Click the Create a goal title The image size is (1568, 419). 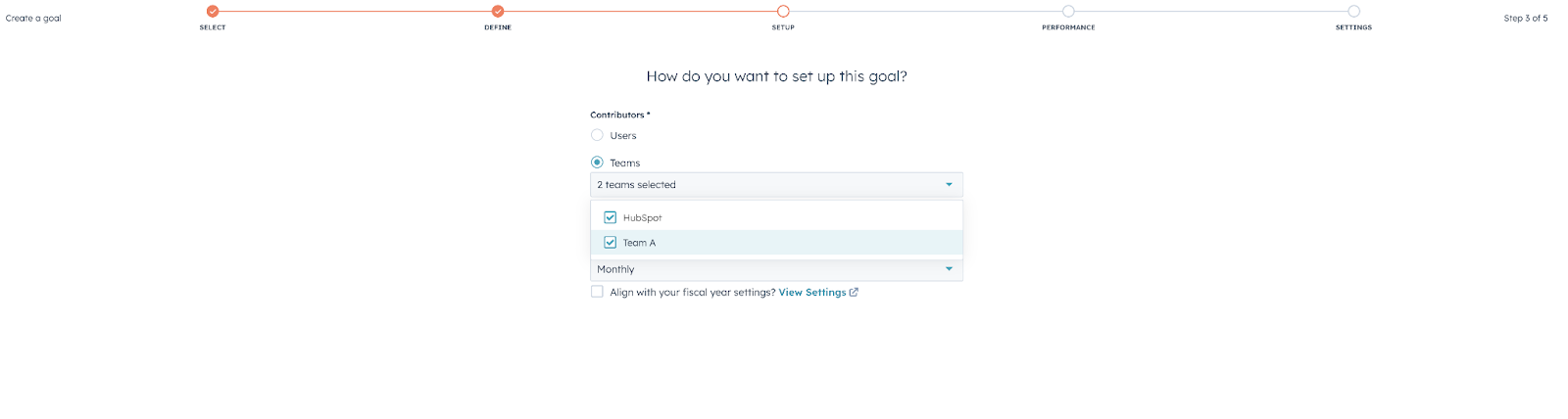[33, 19]
